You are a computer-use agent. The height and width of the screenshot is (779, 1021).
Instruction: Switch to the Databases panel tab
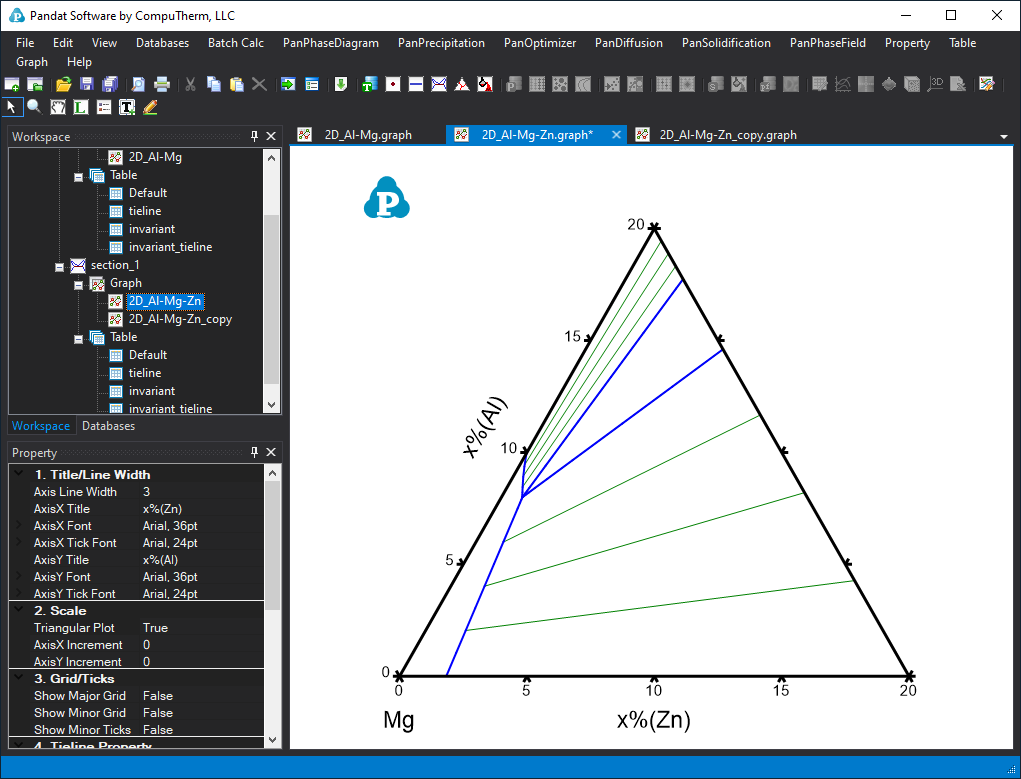(x=108, y=426)
